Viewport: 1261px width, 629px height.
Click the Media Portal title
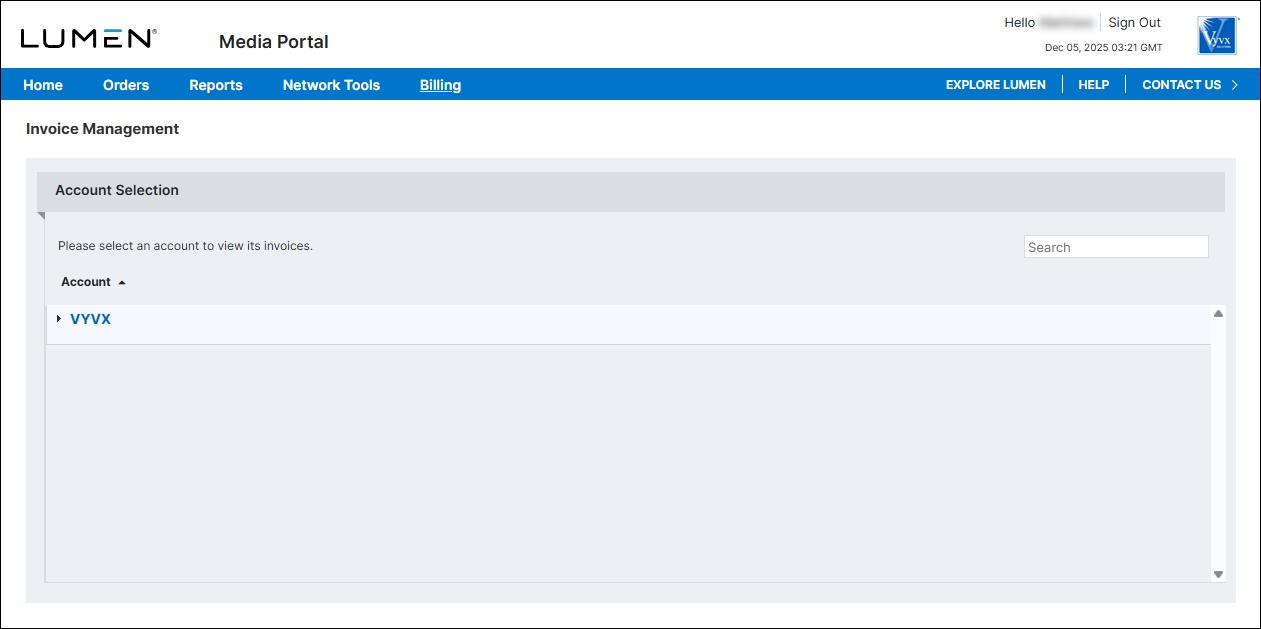coord(273,42)
